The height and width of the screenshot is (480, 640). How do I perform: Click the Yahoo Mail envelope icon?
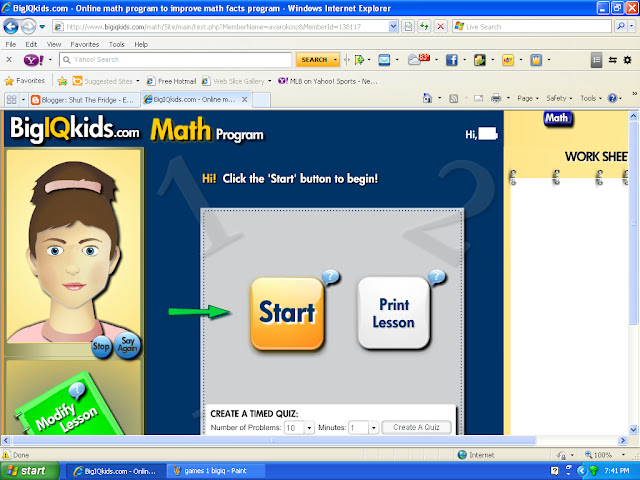click(384, 60)
